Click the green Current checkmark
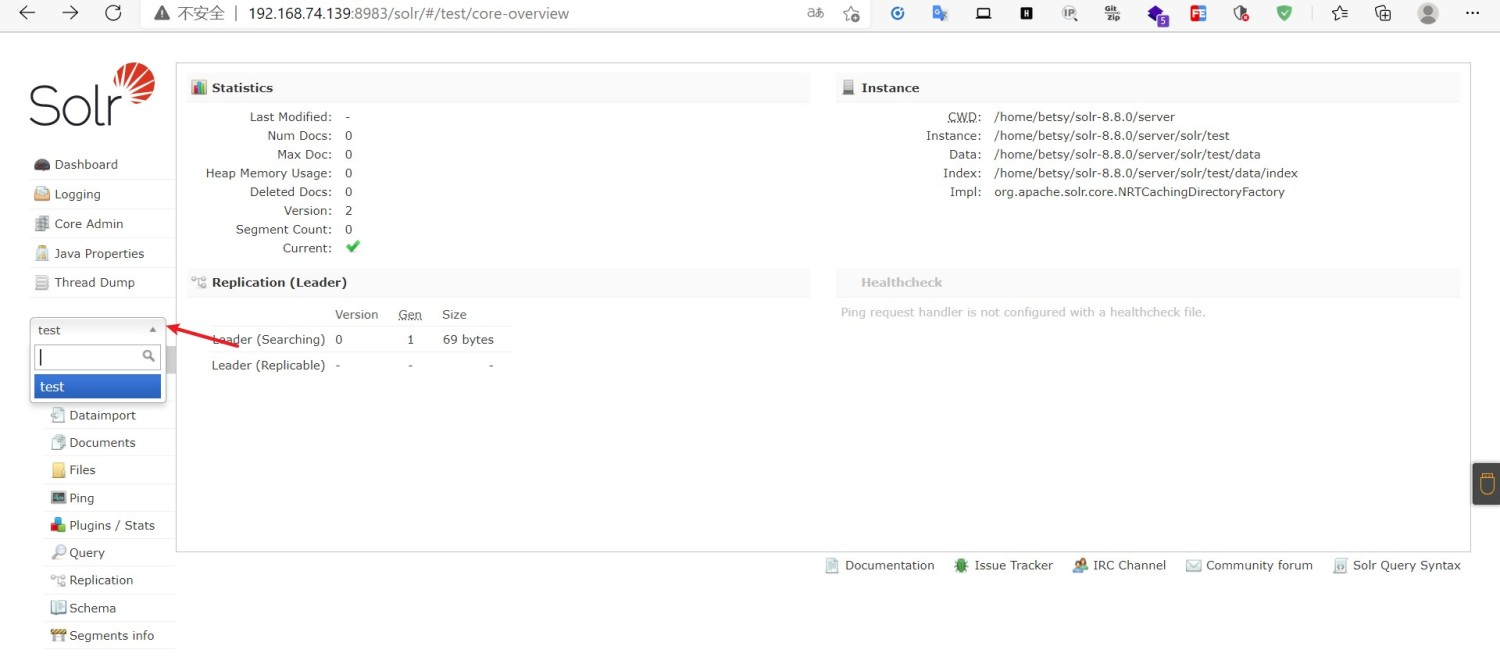 352,246
